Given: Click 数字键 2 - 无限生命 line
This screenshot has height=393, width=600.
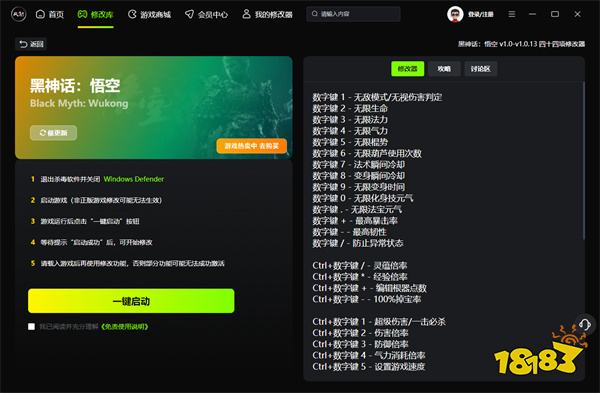Looking at the screenshot, I should [350, 108].
